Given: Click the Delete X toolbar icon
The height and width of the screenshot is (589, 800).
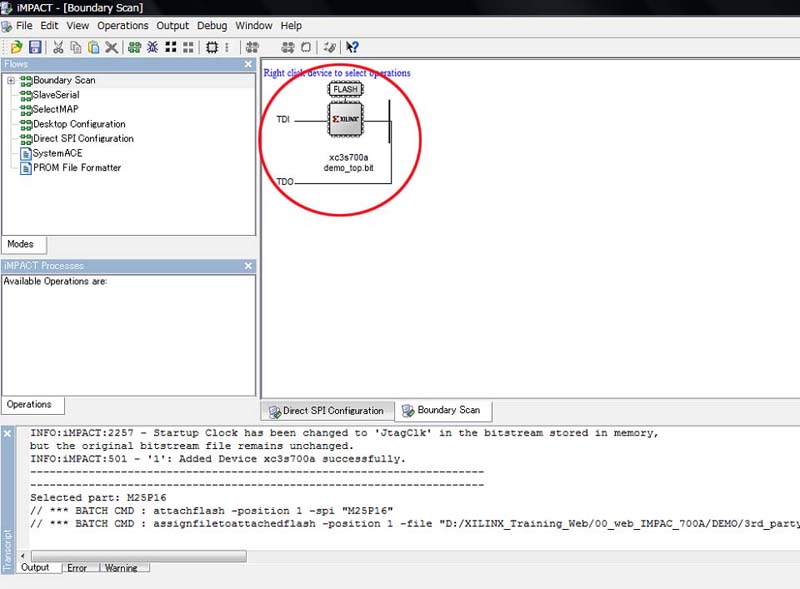Looking at the screenshot, I should point(111,47).
